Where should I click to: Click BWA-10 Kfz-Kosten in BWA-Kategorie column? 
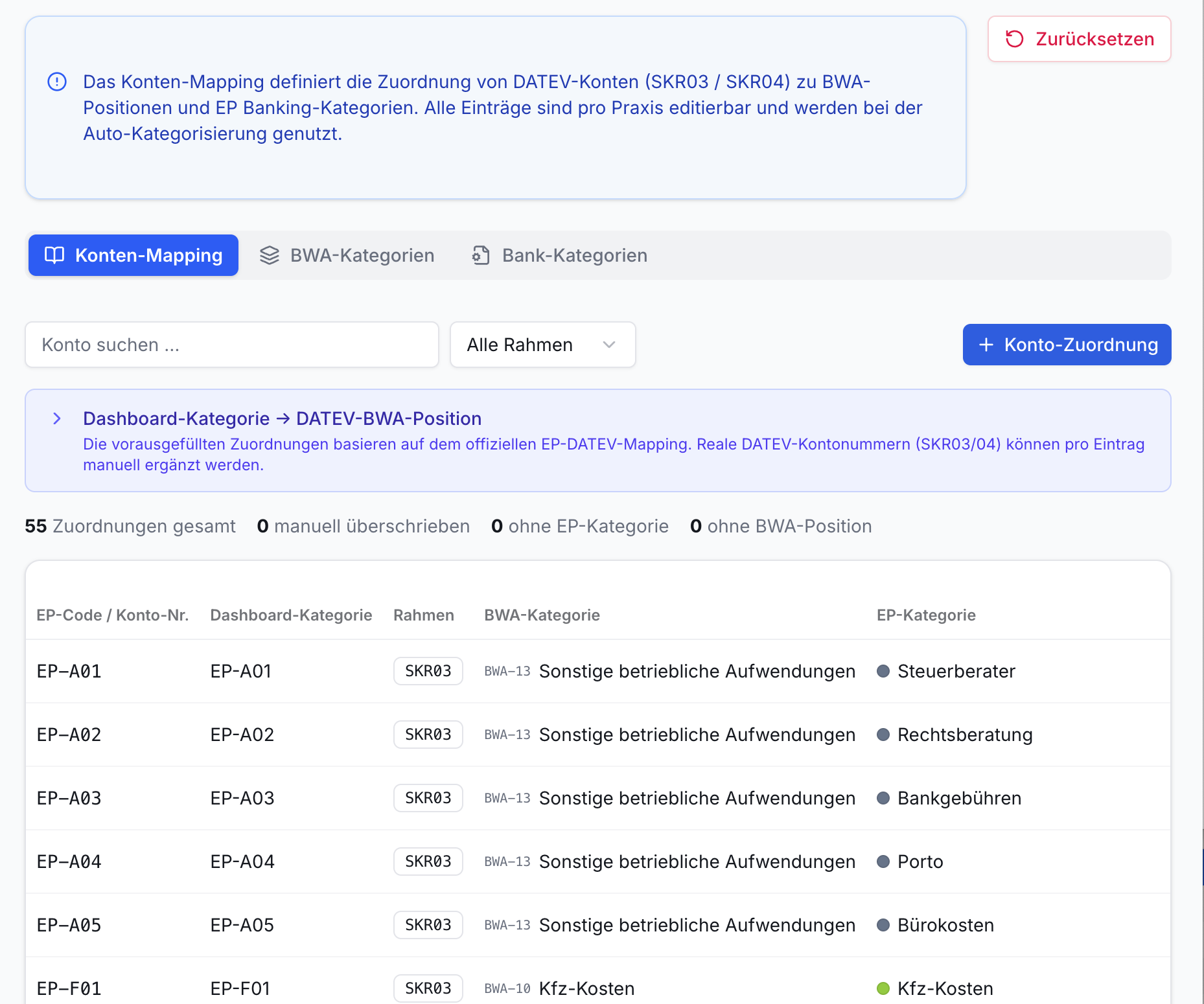coord(560,988)
